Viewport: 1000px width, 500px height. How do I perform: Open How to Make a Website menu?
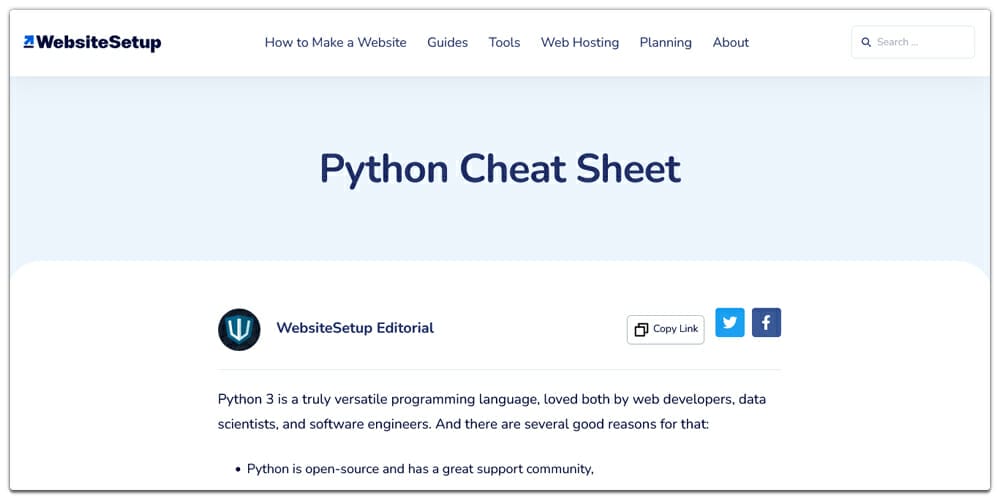coord(335,42)
